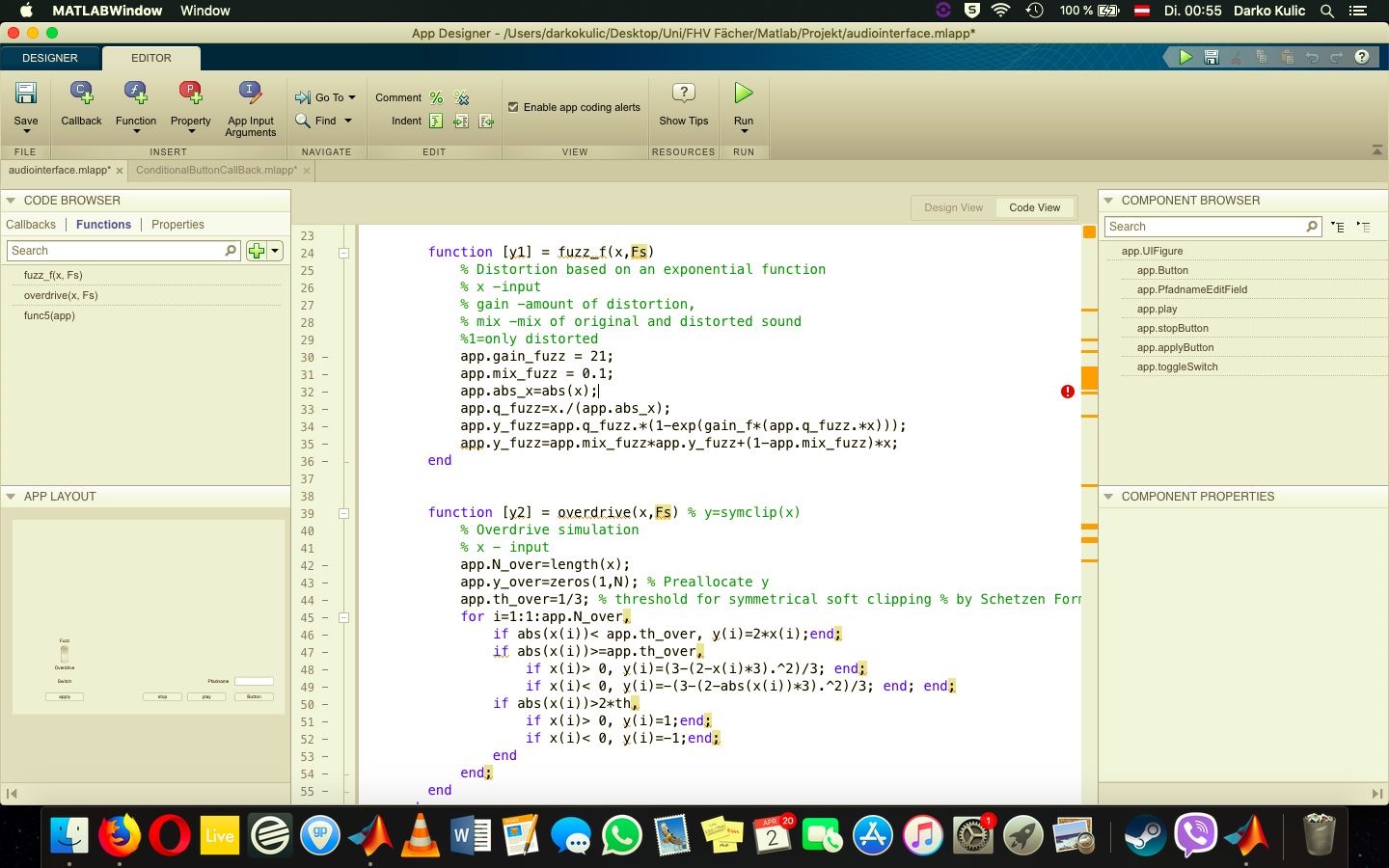This screenshot has height=868, width=1389.
Task: Disable app coding alerts checkbox
Action: (x=513, y=107)
